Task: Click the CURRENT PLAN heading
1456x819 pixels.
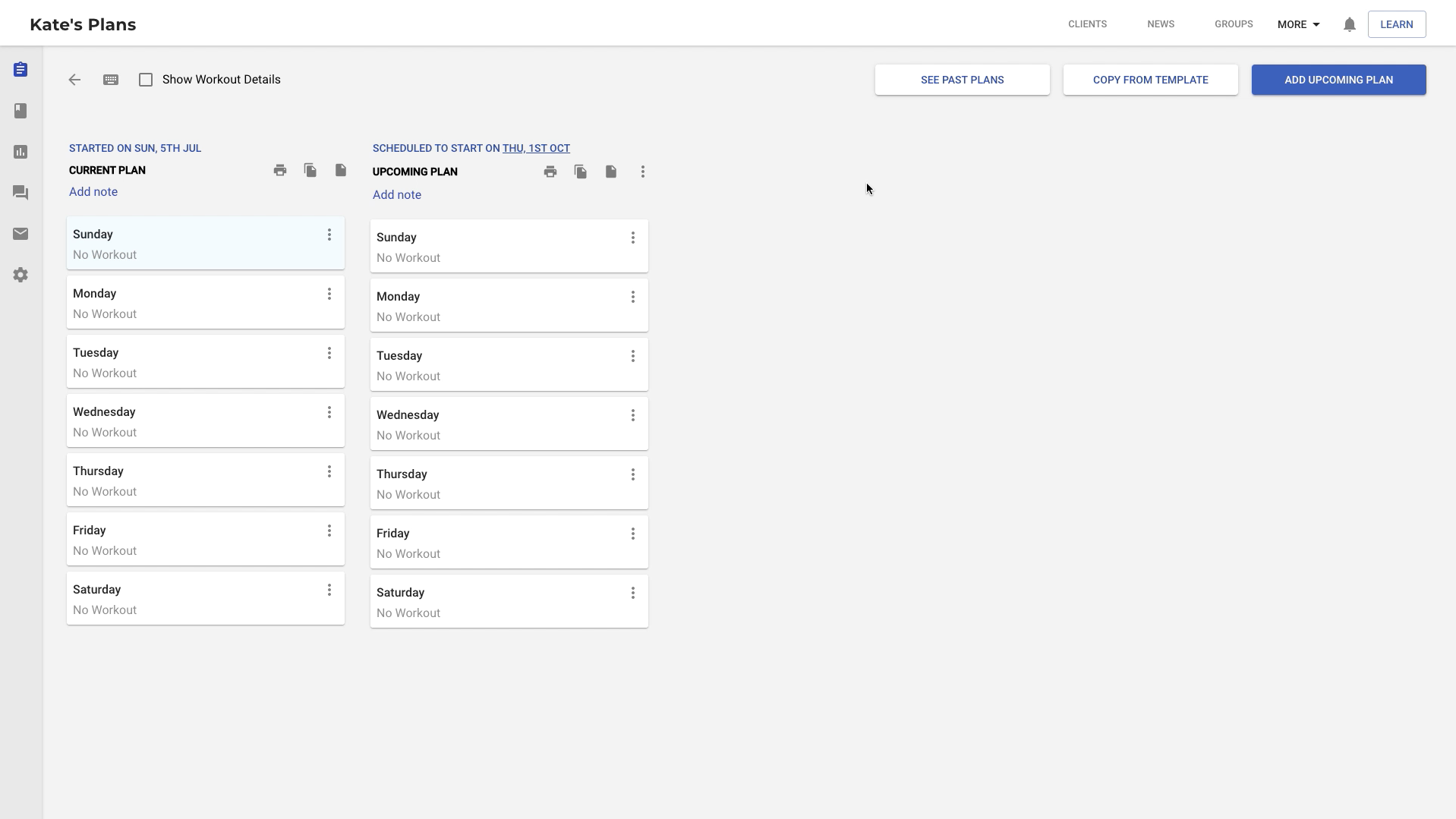Action: tap(107, 170)
